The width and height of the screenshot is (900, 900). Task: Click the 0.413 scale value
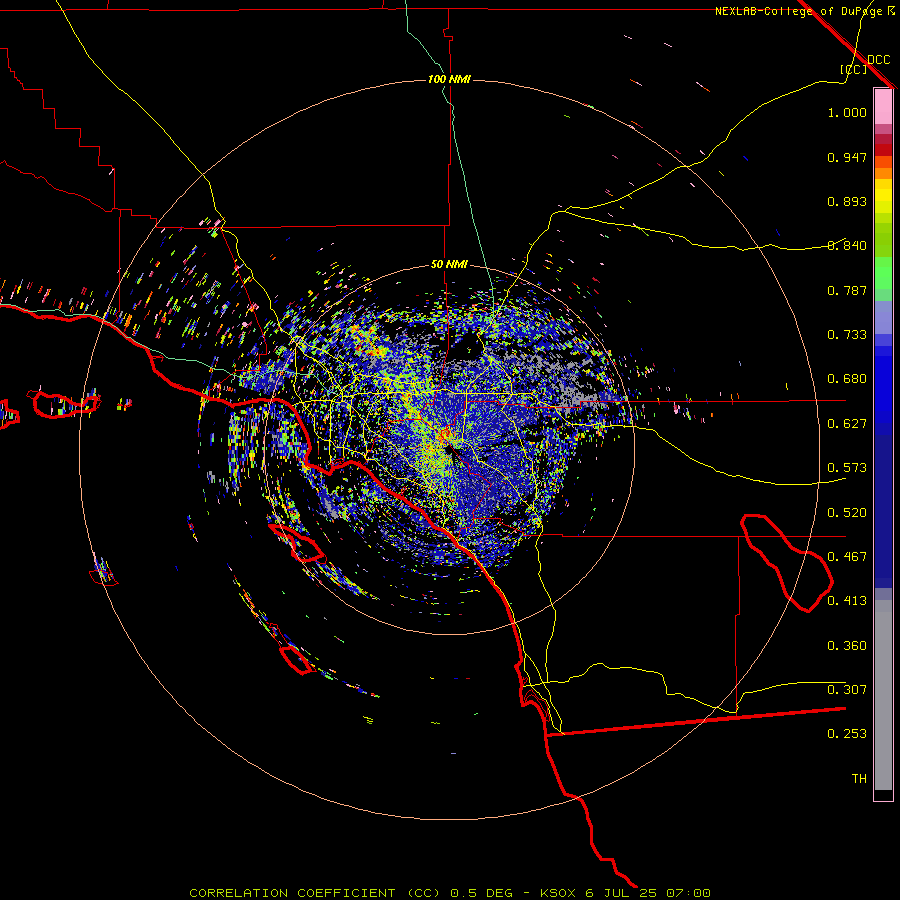click(847, 601)
